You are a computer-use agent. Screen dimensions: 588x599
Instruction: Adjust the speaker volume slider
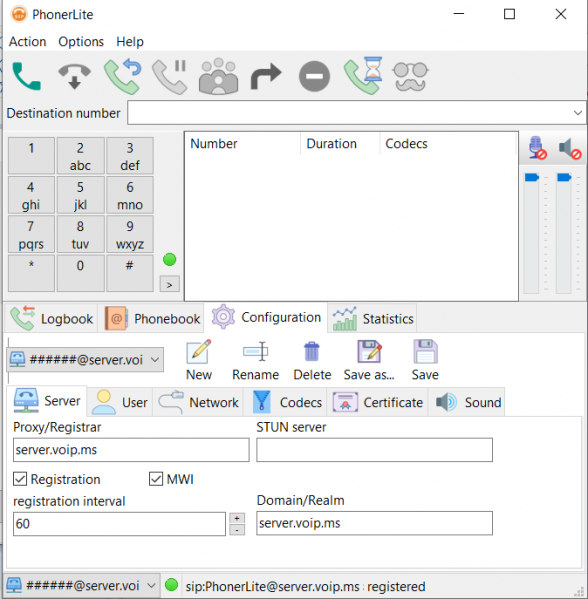coord(564,178)
